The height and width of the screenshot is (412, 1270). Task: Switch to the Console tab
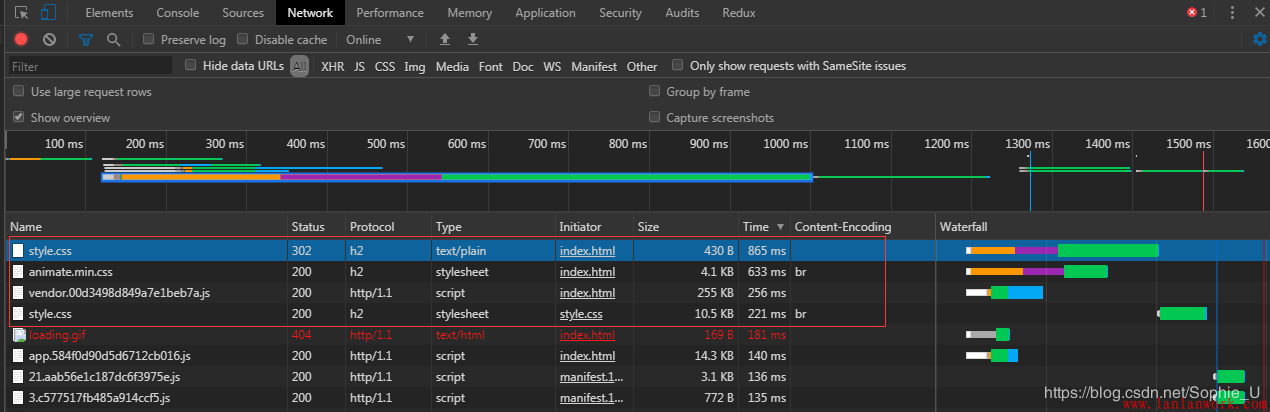click(177, 13)
